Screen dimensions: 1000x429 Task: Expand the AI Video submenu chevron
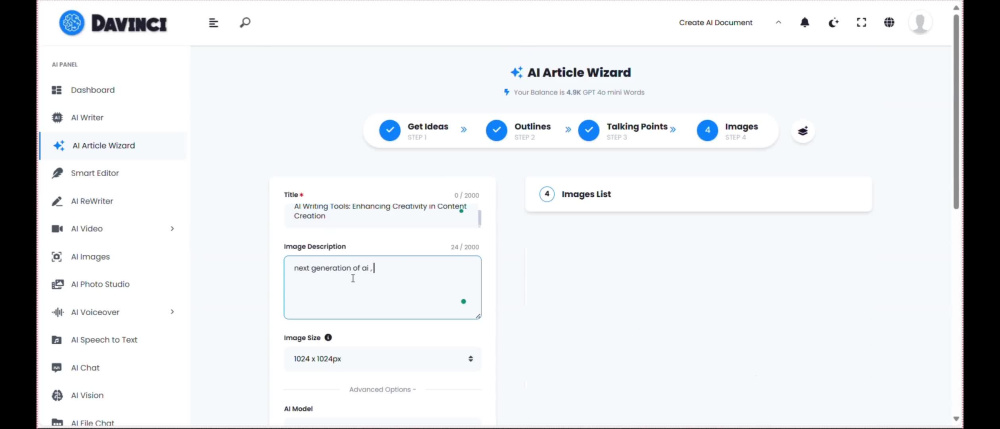pos(172,229)
